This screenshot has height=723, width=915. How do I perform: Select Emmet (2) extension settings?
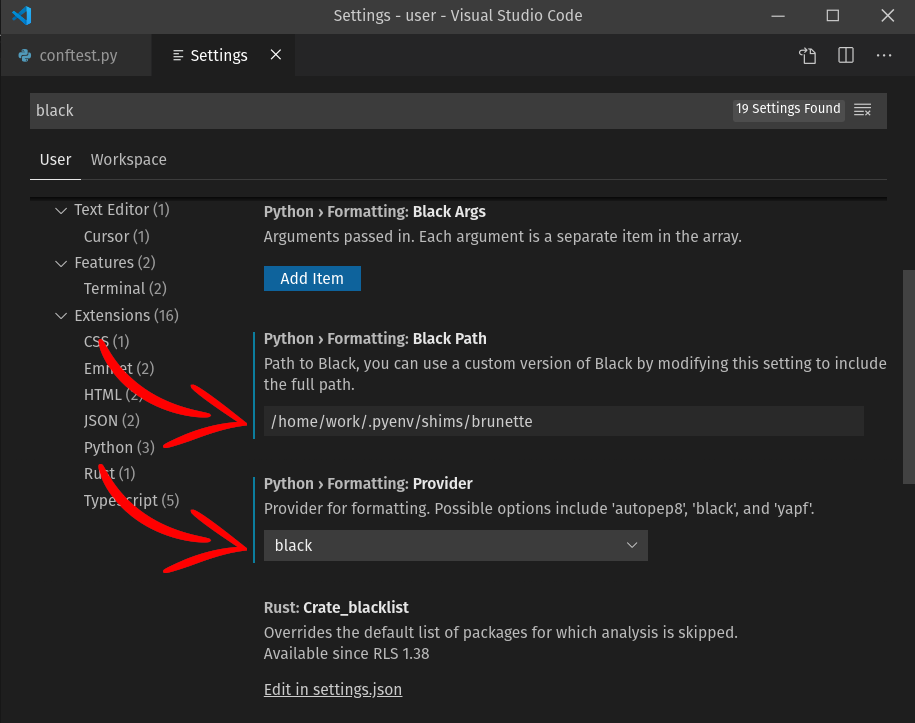coord(119,369)
